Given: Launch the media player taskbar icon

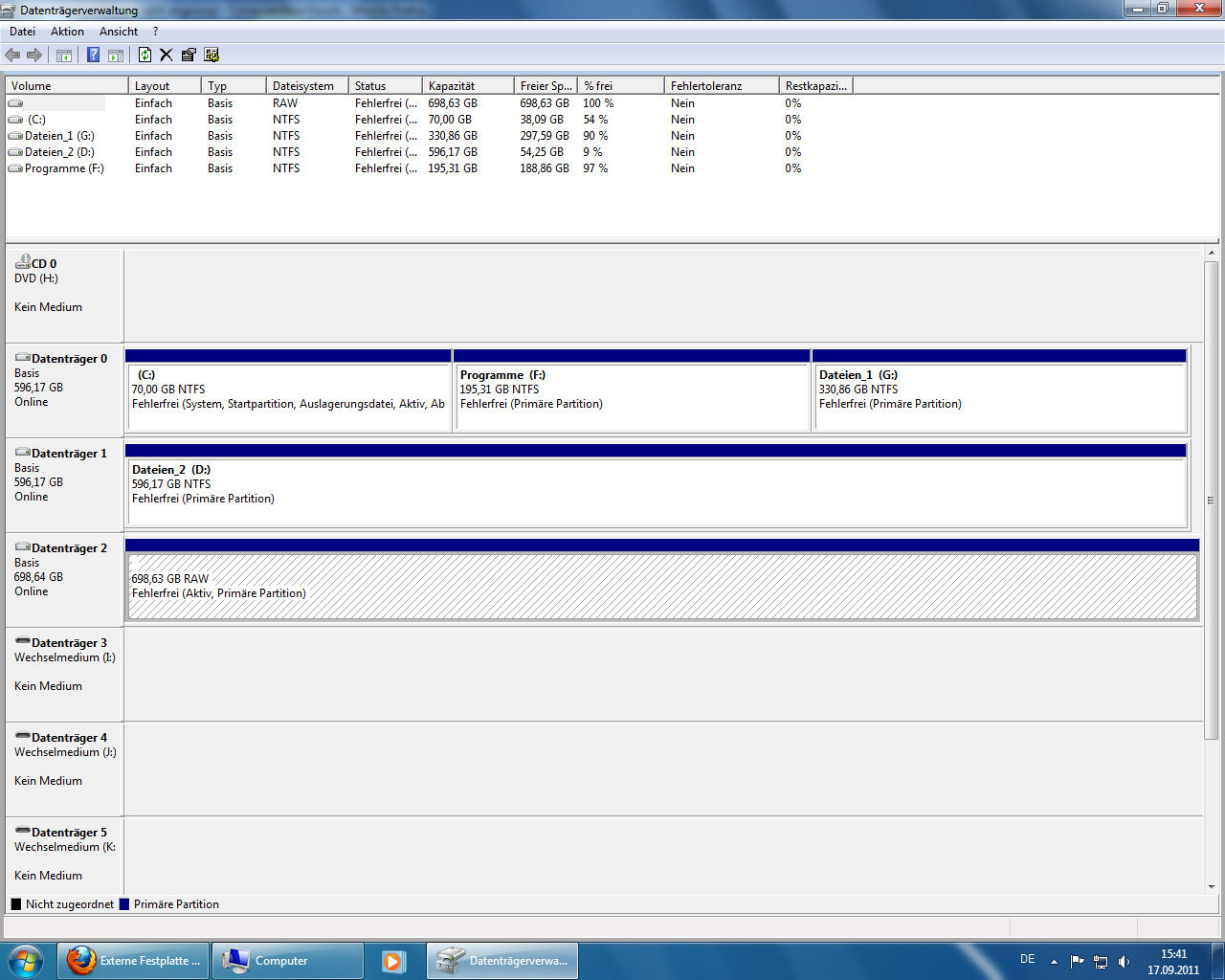Looking at the screenshot, I should 392,961.
